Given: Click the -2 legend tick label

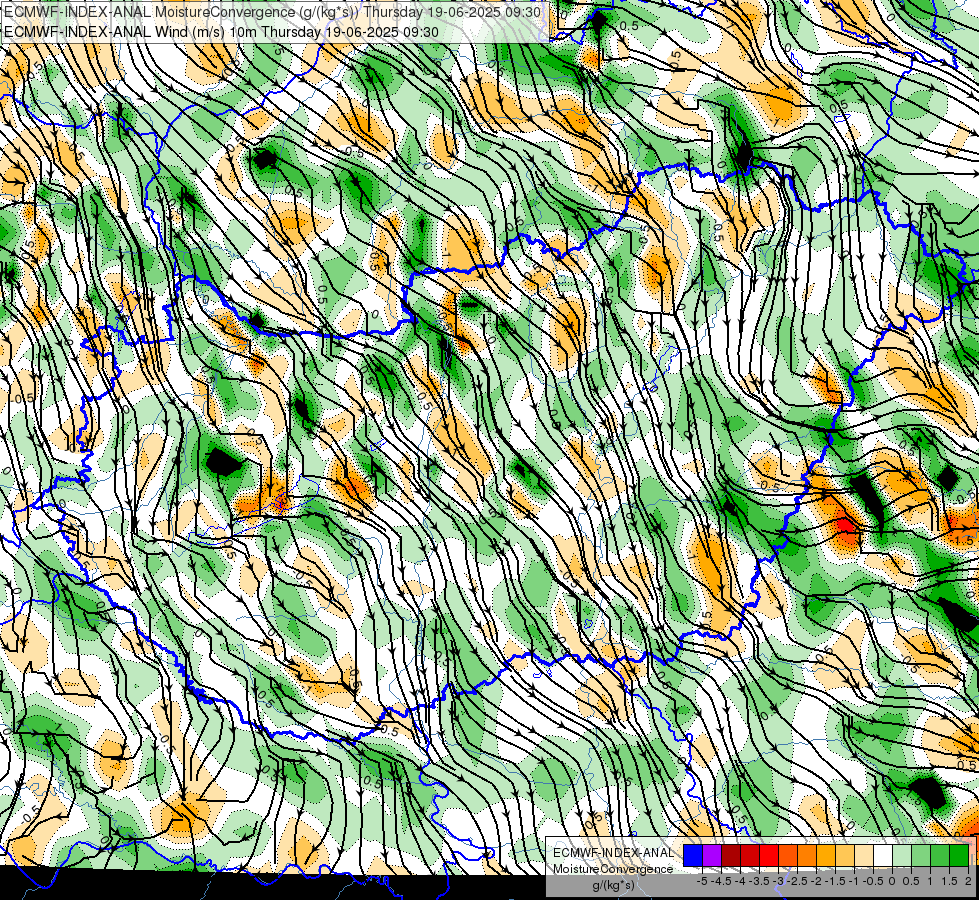Looking at the screenshot, I should 817,881.
